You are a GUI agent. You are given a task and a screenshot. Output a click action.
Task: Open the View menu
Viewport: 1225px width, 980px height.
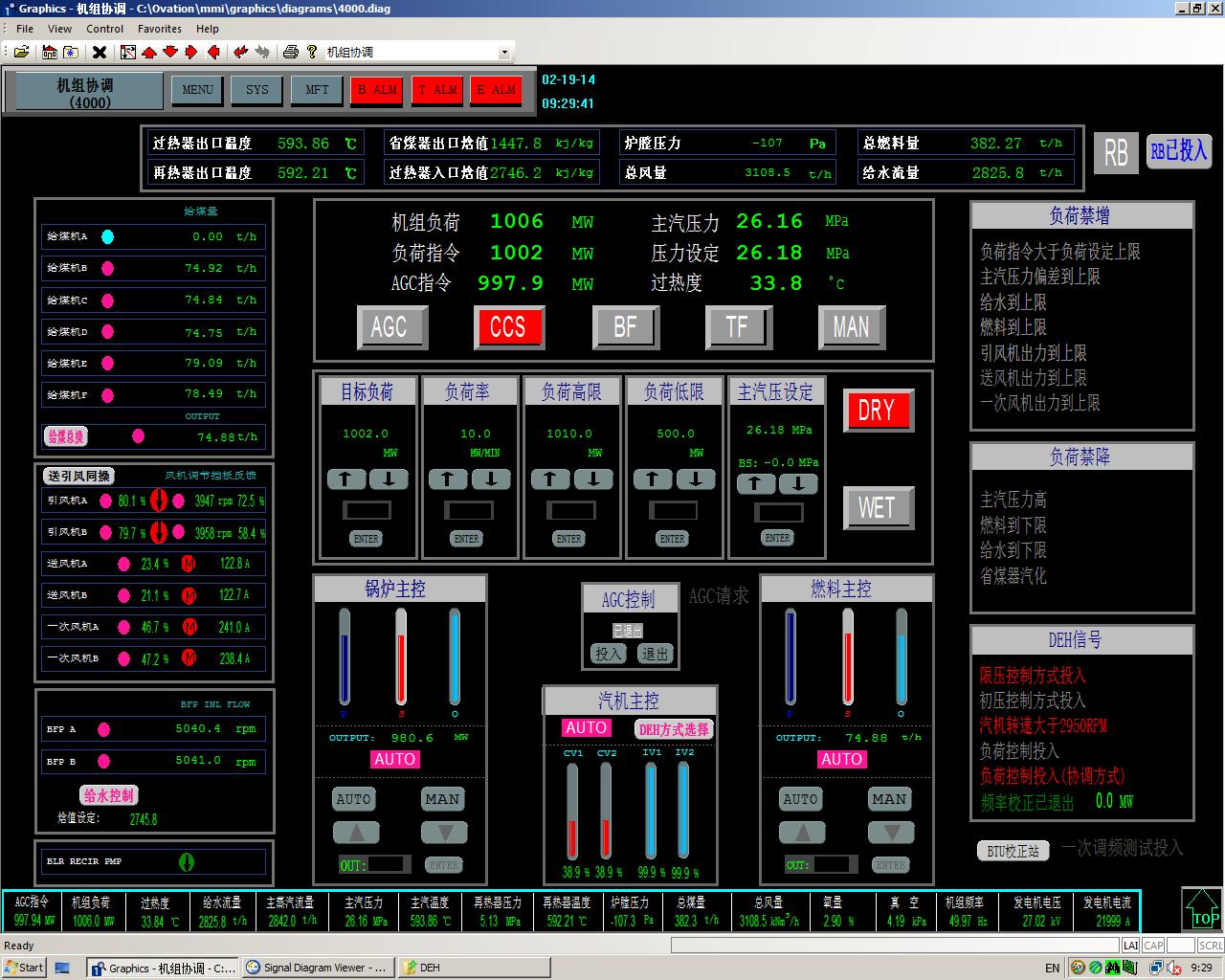(59, 29)
